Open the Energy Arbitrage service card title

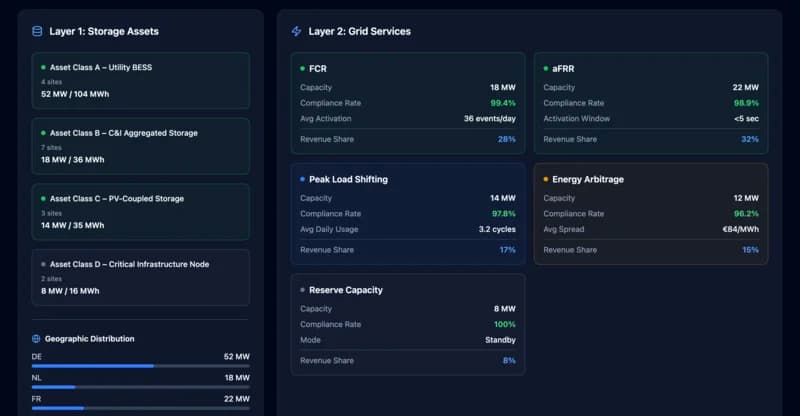[x=588, y=179]
